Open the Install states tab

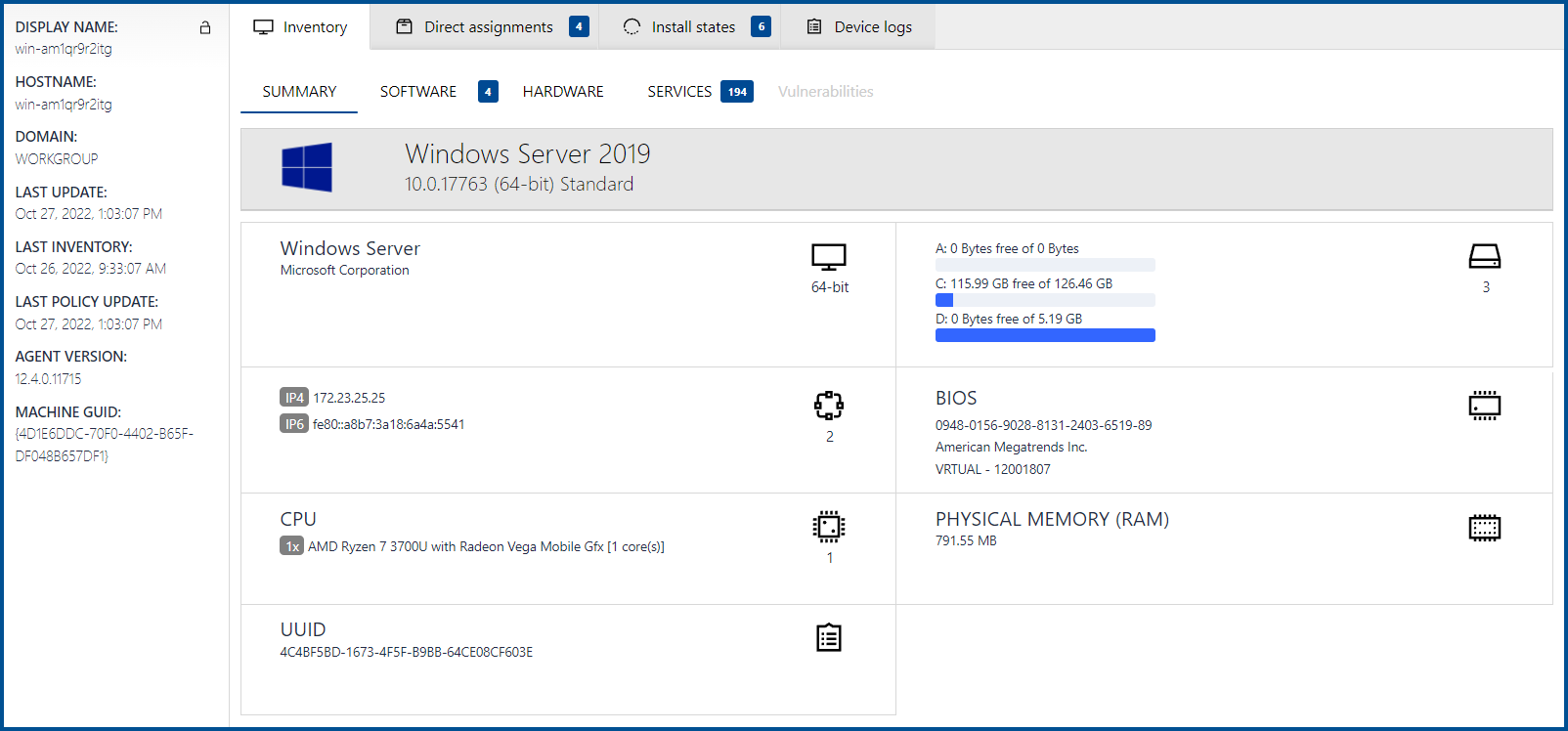point(695,27)
